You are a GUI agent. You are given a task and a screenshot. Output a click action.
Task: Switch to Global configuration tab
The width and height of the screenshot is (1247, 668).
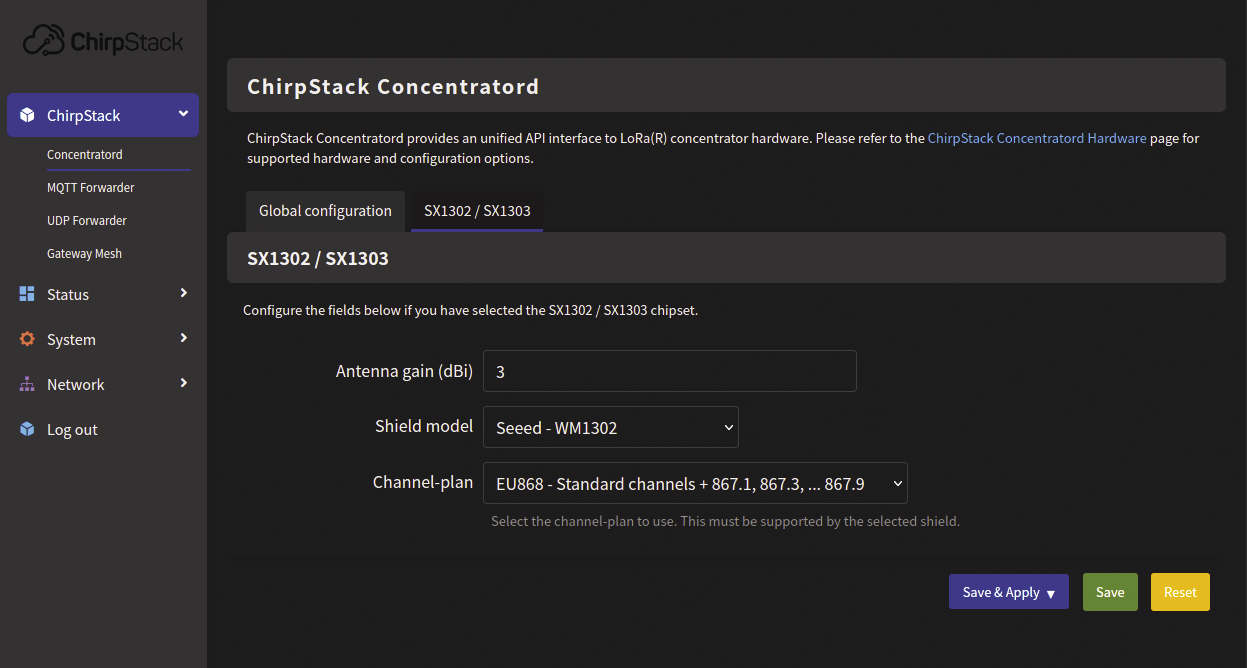coord(325,211)
